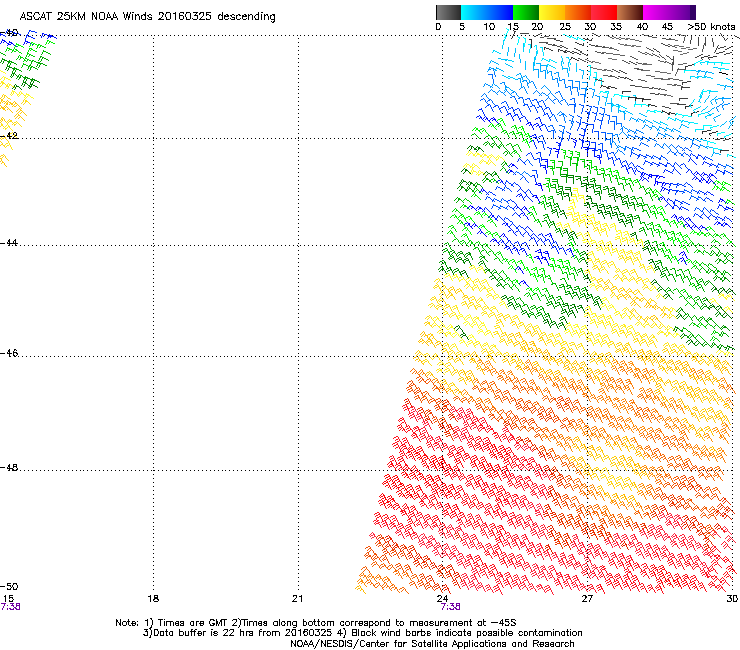Click the '-42' latitude axis label
This screenshot has height=650, width=740.
click(9, 135)
